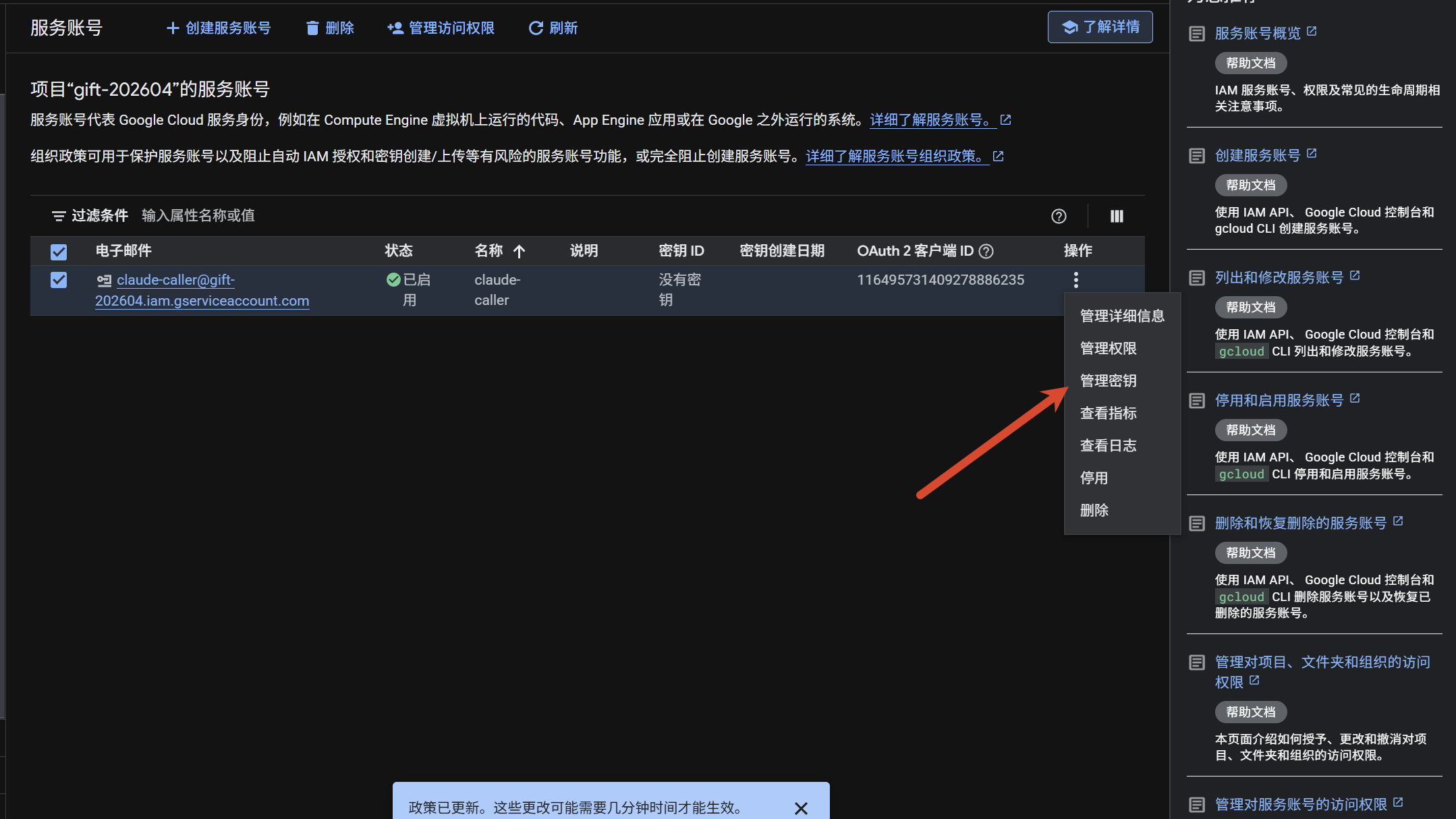This screenshot has width=1456, height=819.
Task: Open 管理访问权限 from the toolbar
Action: coord(441,28)
